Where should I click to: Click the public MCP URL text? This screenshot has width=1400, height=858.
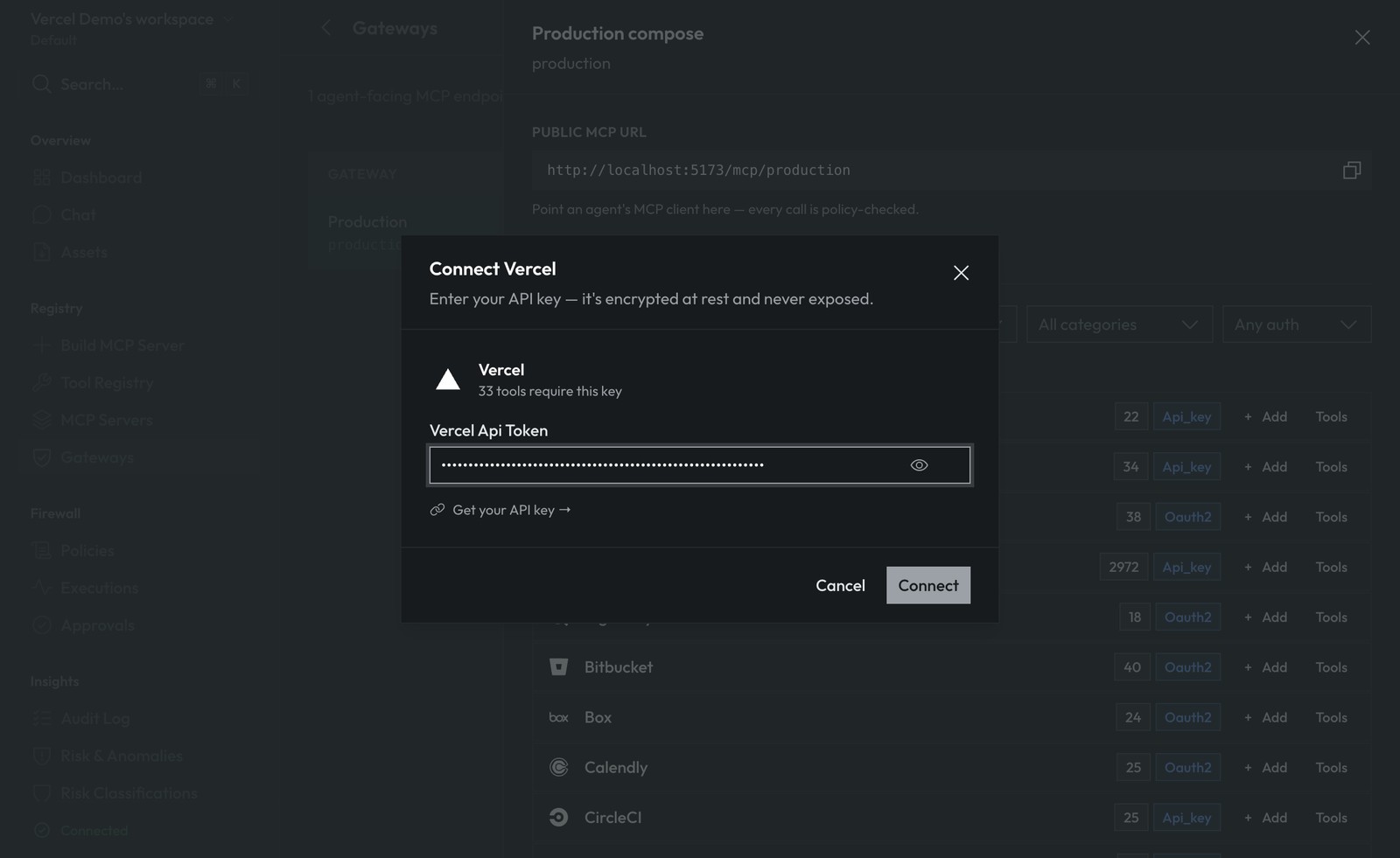click(x=698, y=170)
